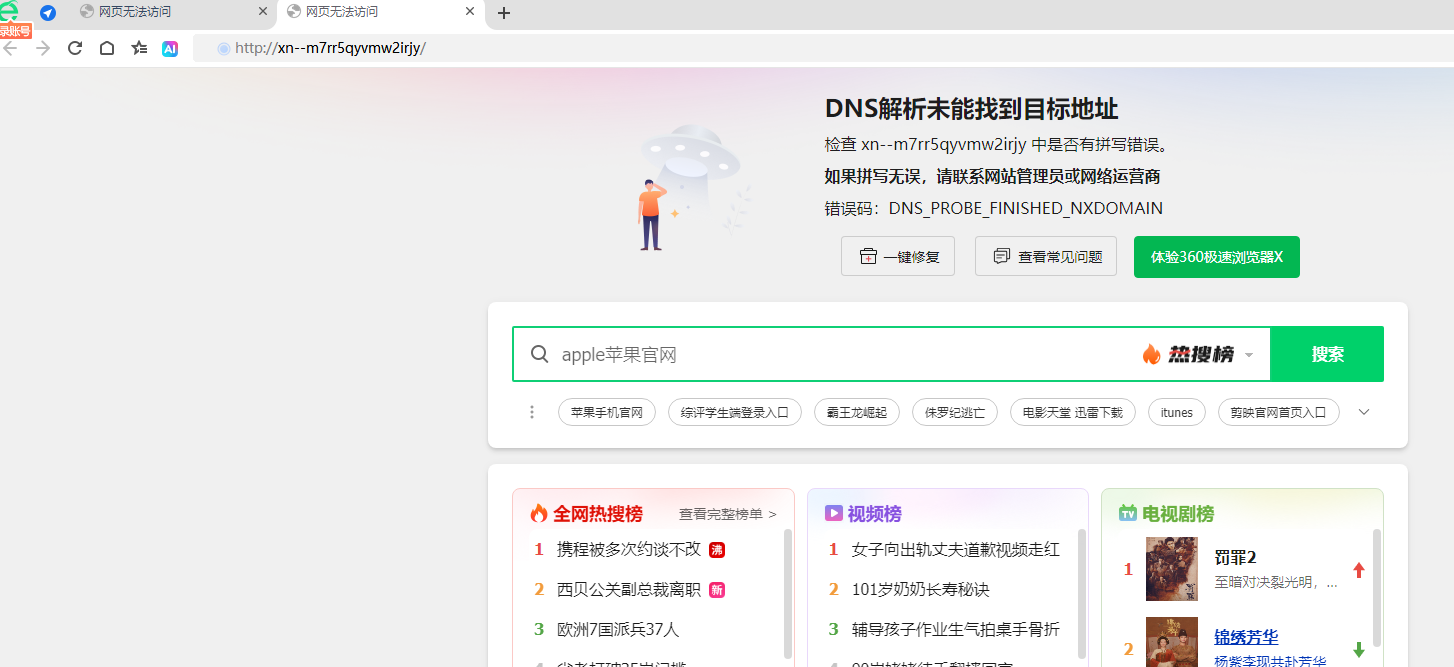
Task: Click the back navigation arrow
Action: [x=11, y=48]
